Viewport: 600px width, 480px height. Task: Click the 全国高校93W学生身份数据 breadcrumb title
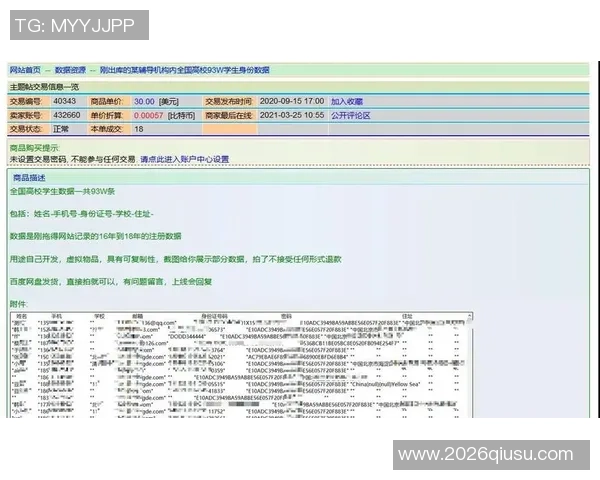[185, 70]
